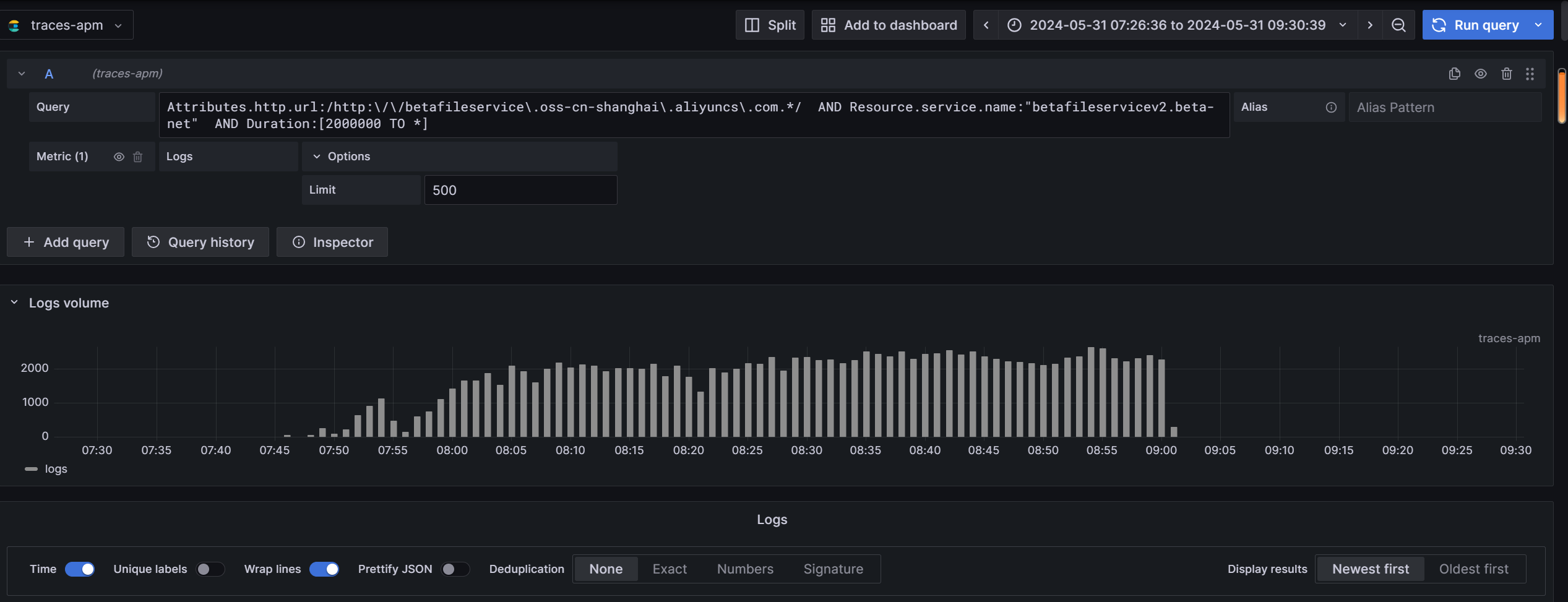
Task: Enable Prettify JSON switch
Action: click(455, 569)
